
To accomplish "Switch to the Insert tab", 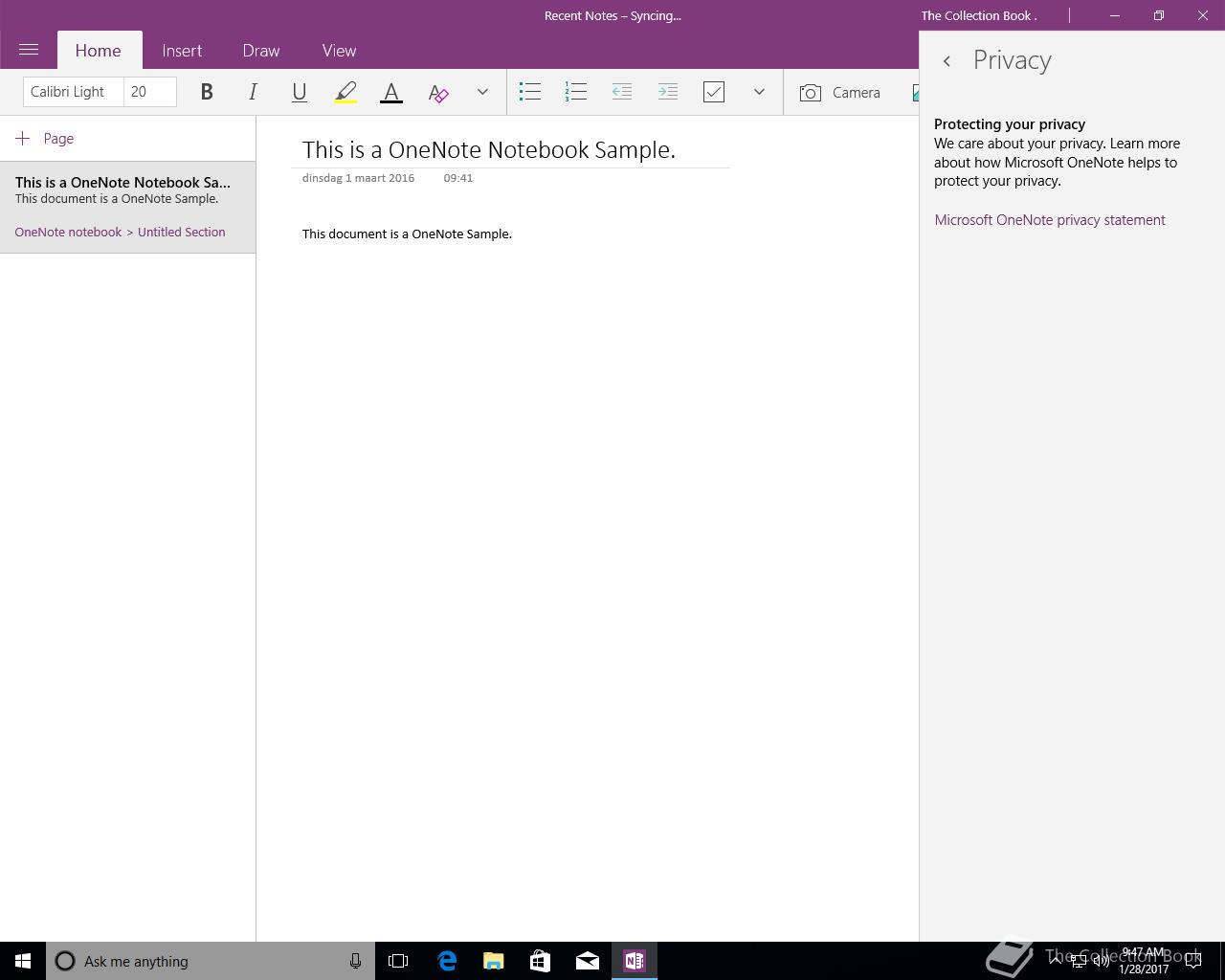I will (182, 51).
